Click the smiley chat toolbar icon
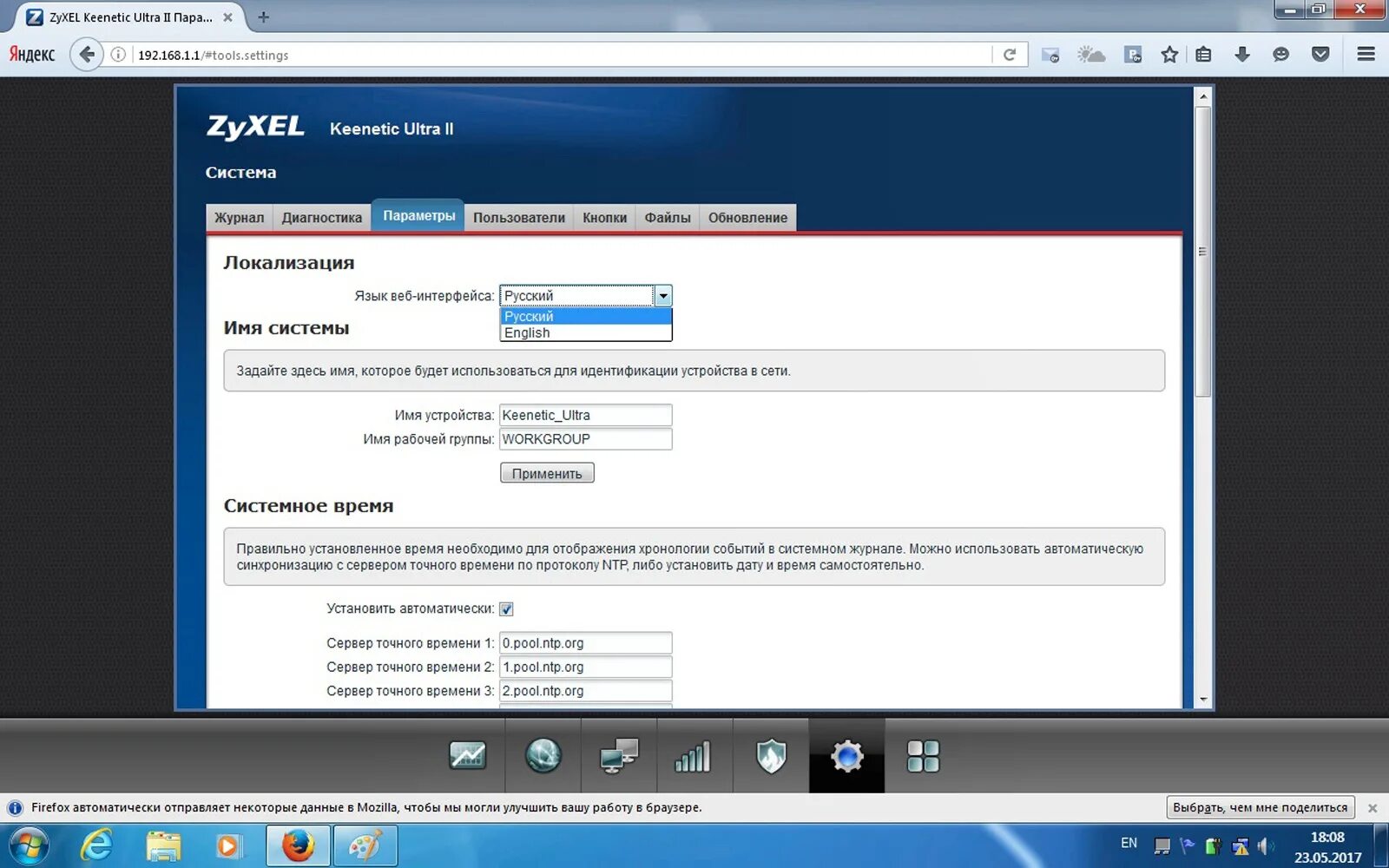 pyautogui.click(x=1280, y=55)
